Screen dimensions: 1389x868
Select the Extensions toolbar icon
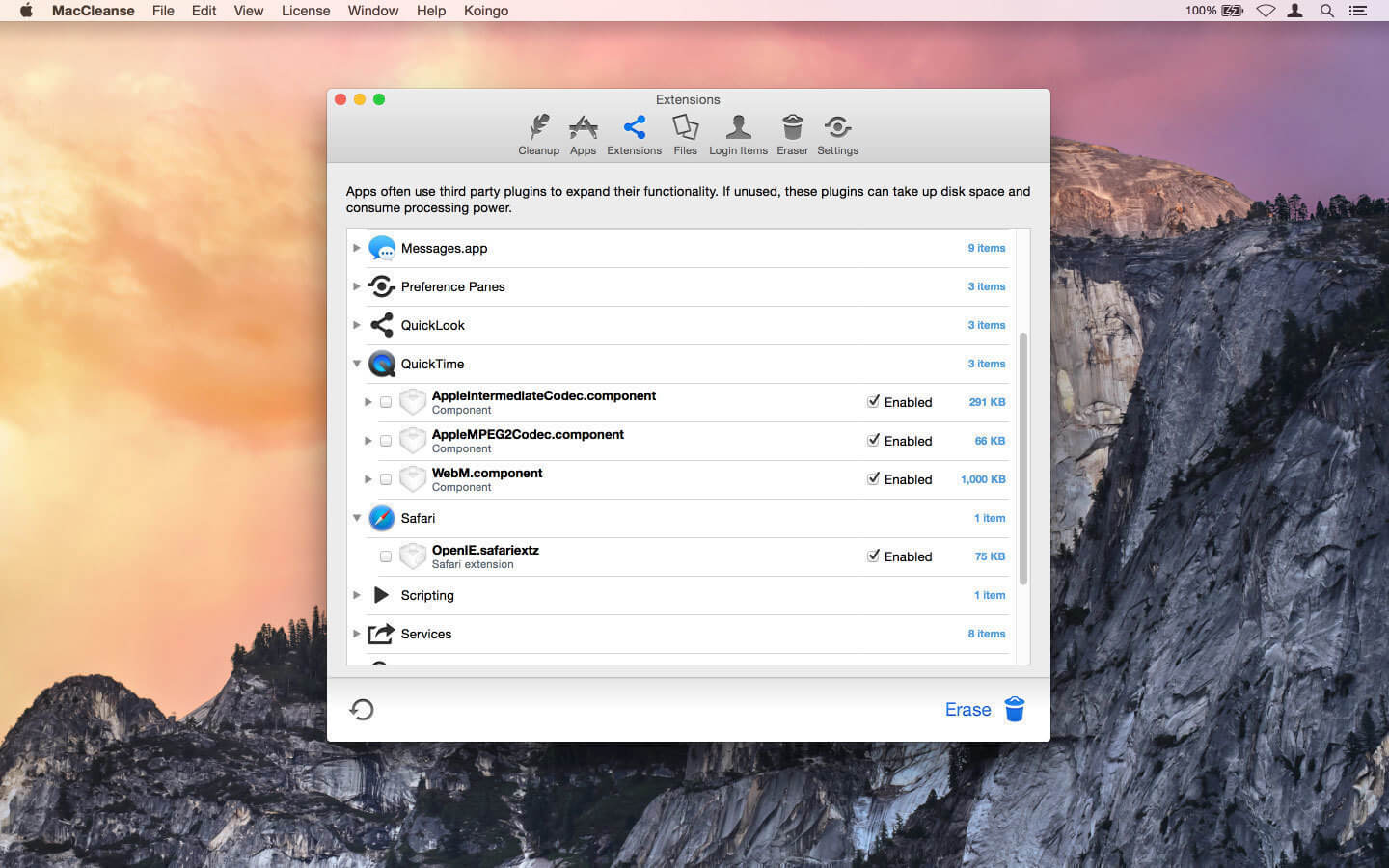pyautogui.click(x=634, y=135)
